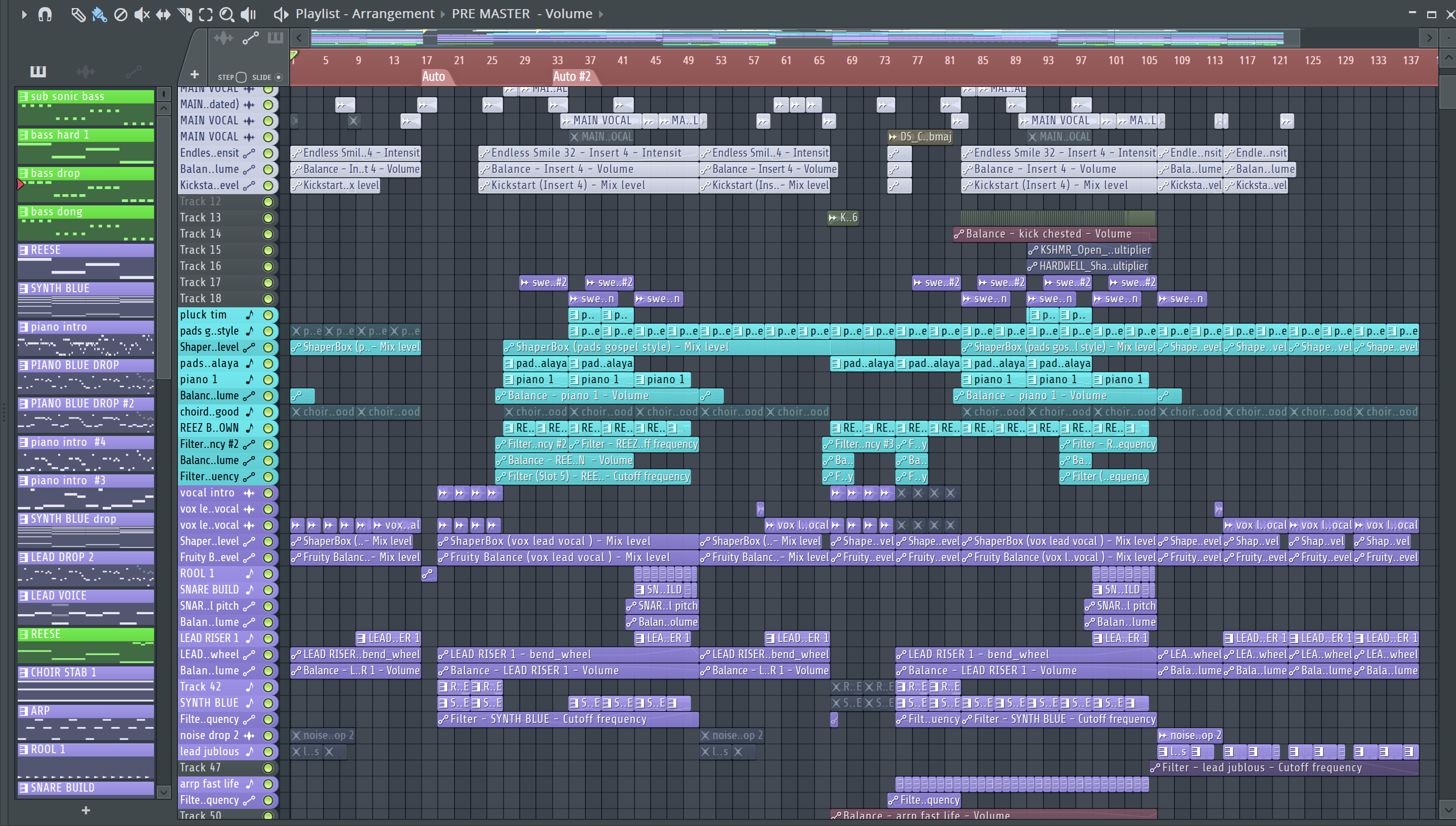
Task: Click waveform icon above track headers
Action: [x=223, y=38]
